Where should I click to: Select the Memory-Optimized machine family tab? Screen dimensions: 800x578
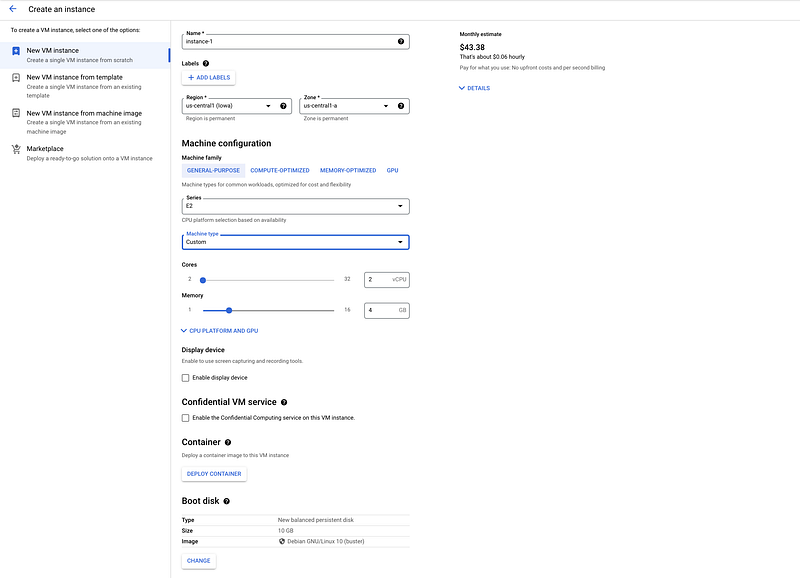pyautogui.click(x=348, y=170)
